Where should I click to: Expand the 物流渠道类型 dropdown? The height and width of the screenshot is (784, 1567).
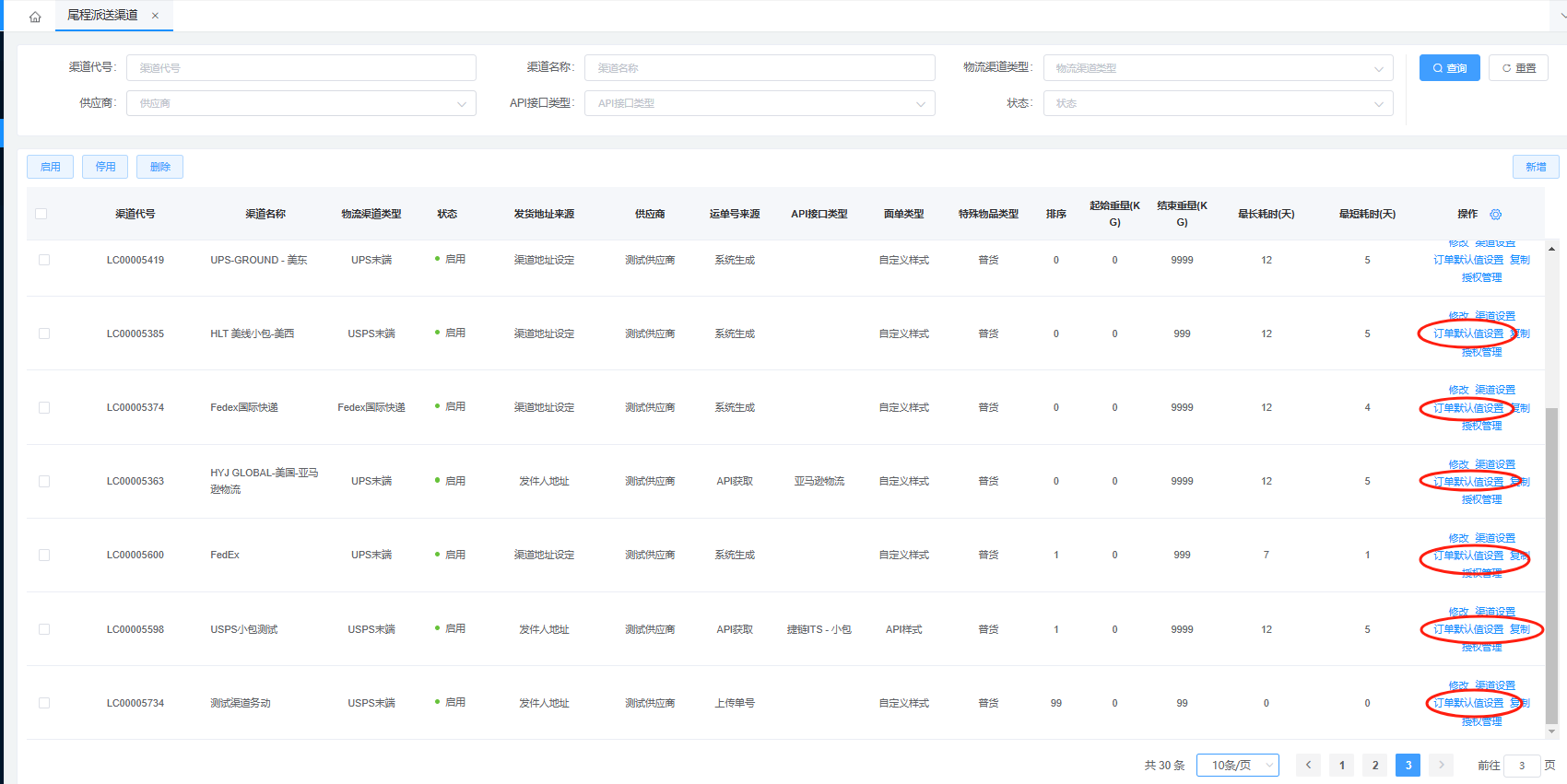click(1218, 68)
